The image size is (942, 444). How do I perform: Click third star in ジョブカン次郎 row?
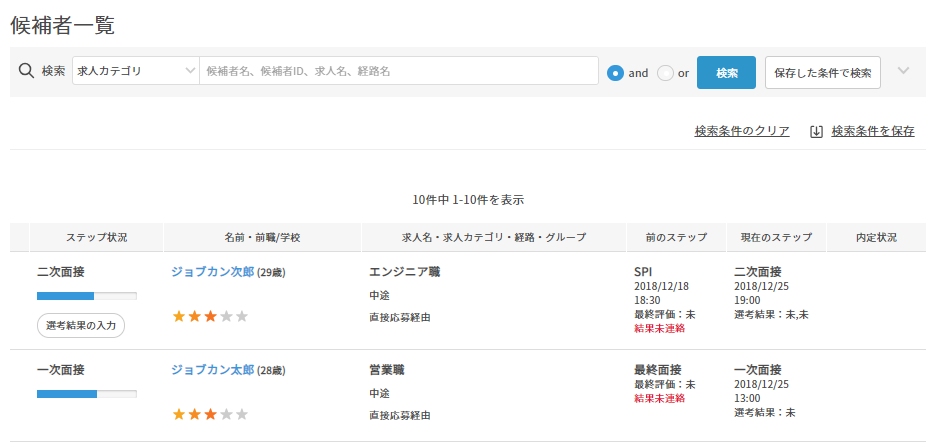(x=211, y=317)
